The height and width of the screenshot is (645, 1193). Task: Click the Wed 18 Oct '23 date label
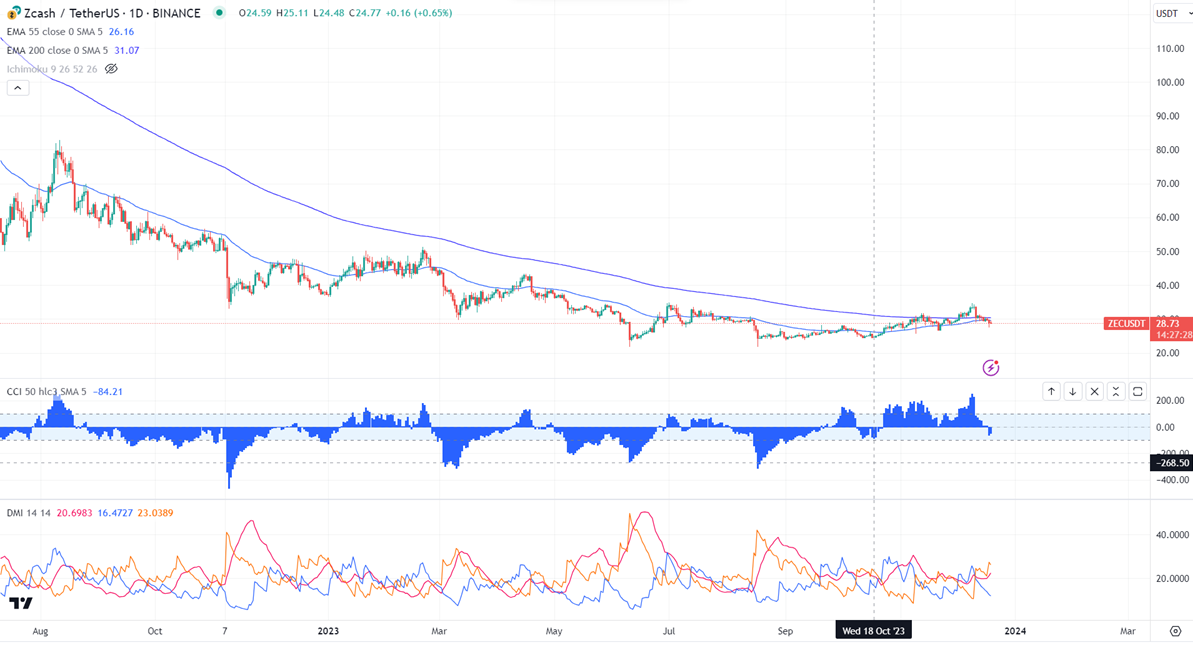pyautogui.click(x=873, y=631)
